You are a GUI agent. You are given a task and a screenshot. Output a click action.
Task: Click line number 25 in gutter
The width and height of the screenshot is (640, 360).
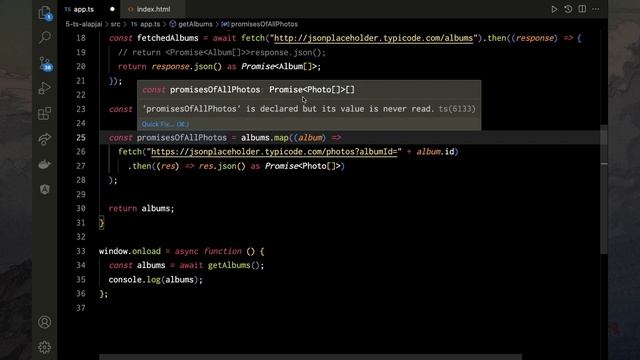[81, 138]
